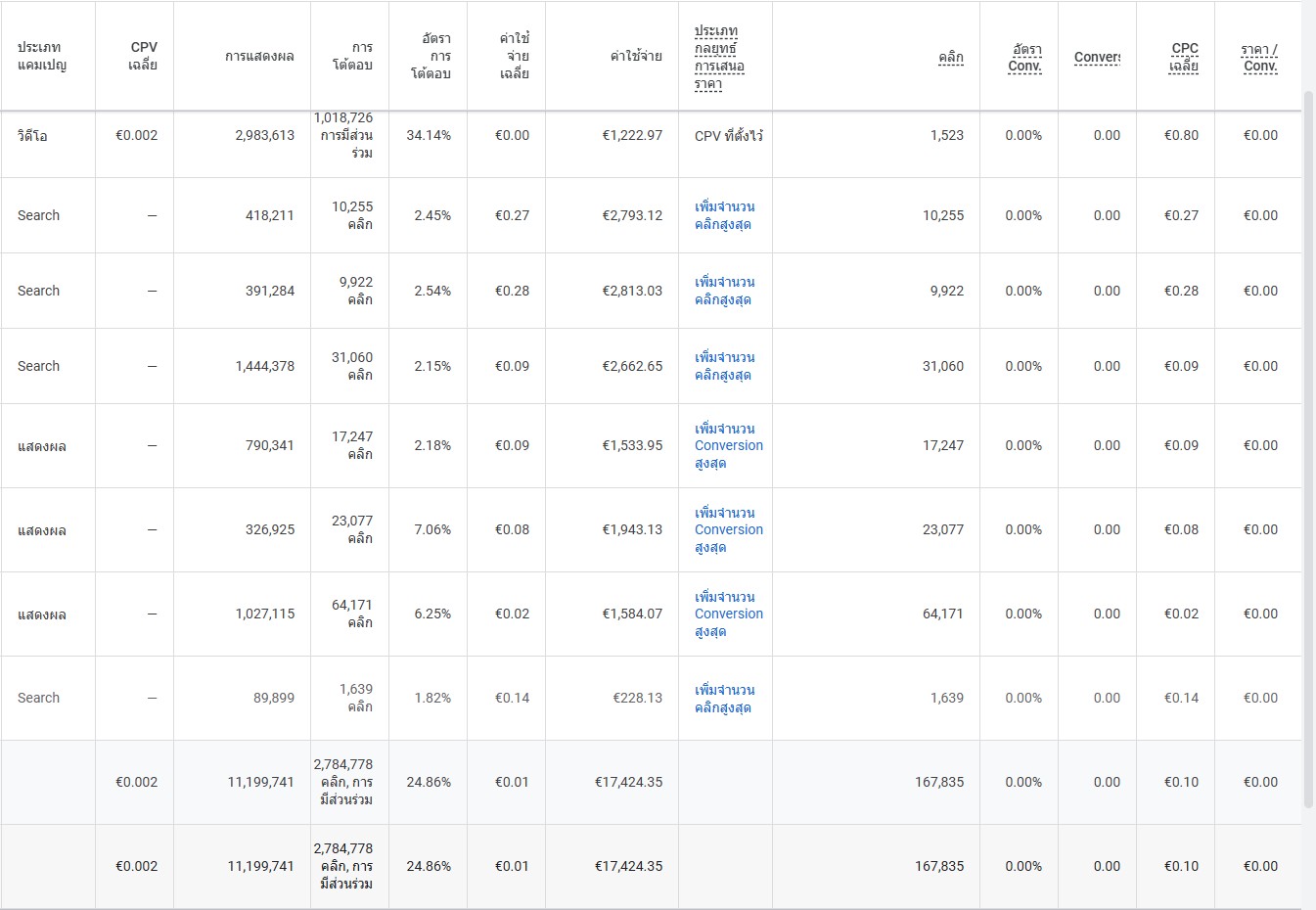Select the วิดีโอ campaign type cell
This screenshot has height=910, width=1316.
coord(32,136)
